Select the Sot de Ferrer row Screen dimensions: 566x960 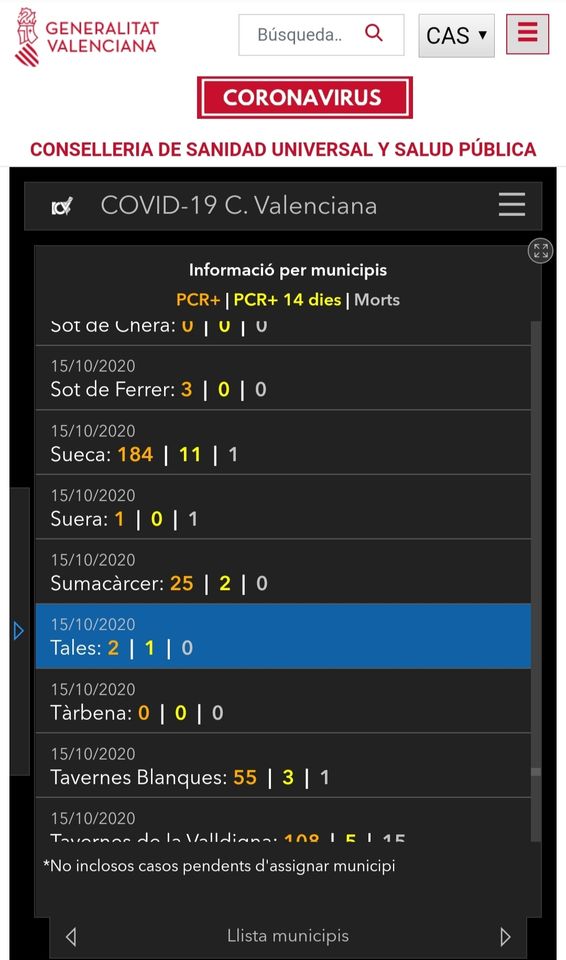click(x=283, y=378)
